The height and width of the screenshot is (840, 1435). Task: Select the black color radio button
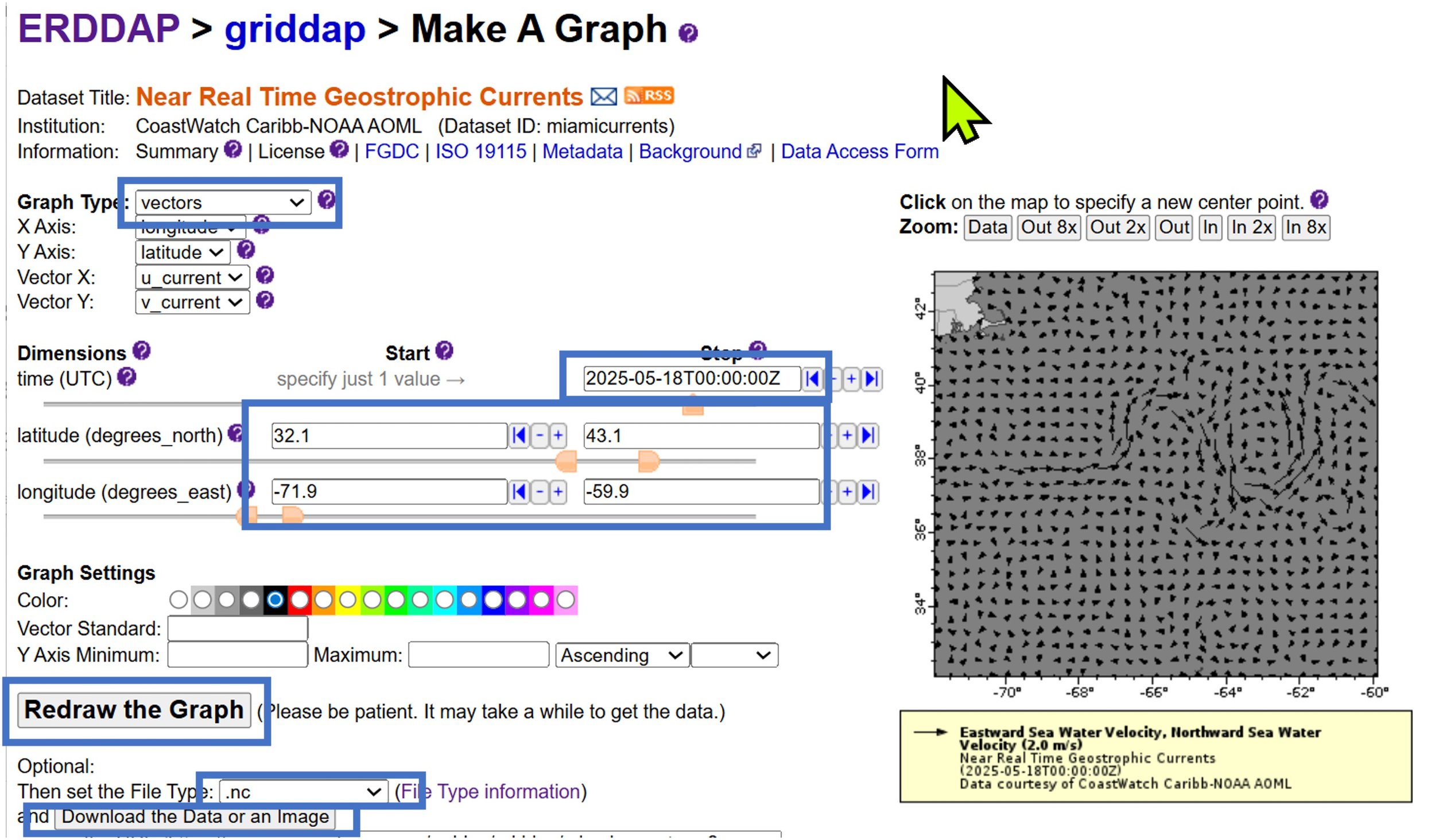click(276, 600)
